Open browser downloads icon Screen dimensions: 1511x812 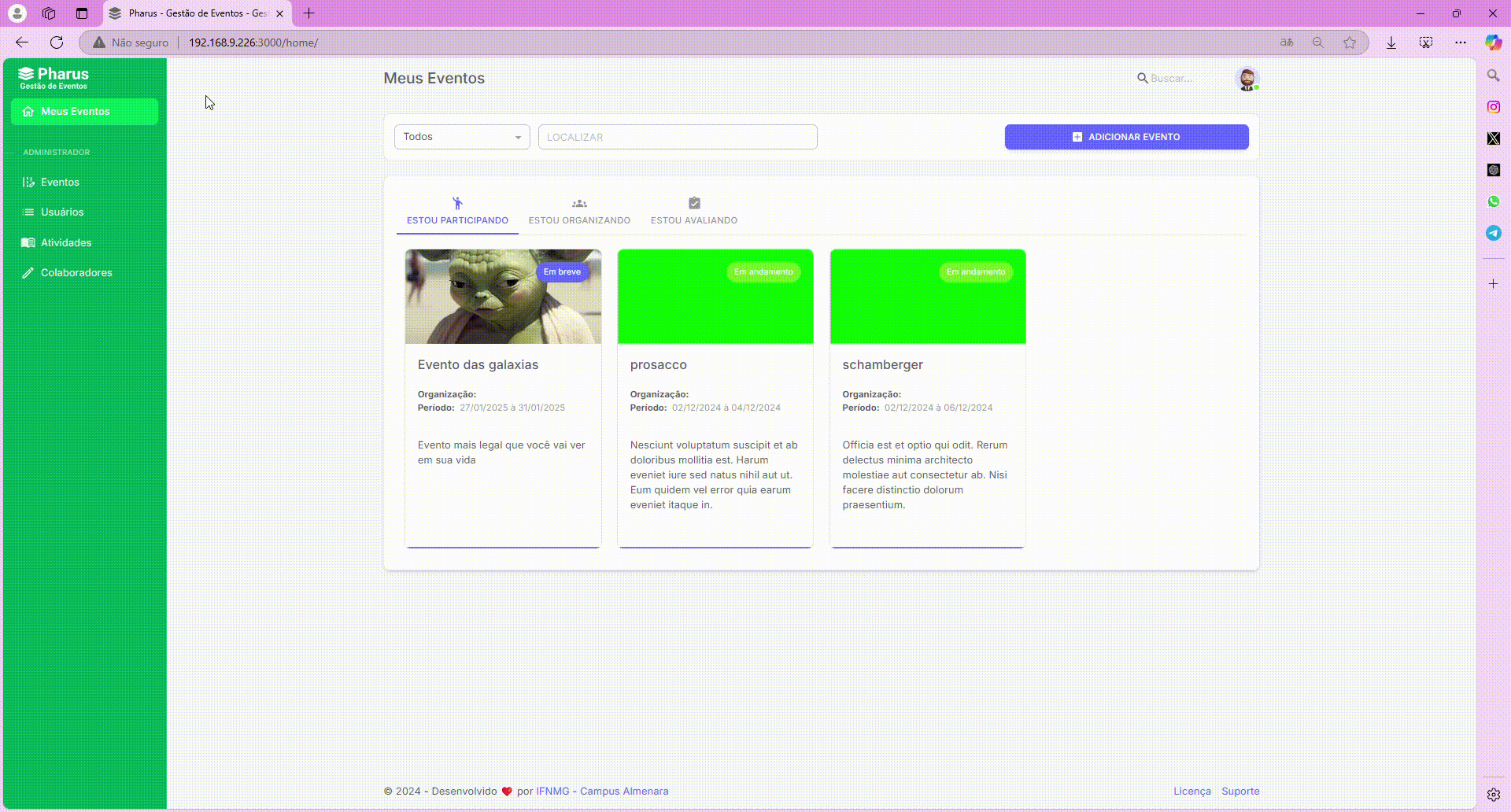[x=1391, y=42]
